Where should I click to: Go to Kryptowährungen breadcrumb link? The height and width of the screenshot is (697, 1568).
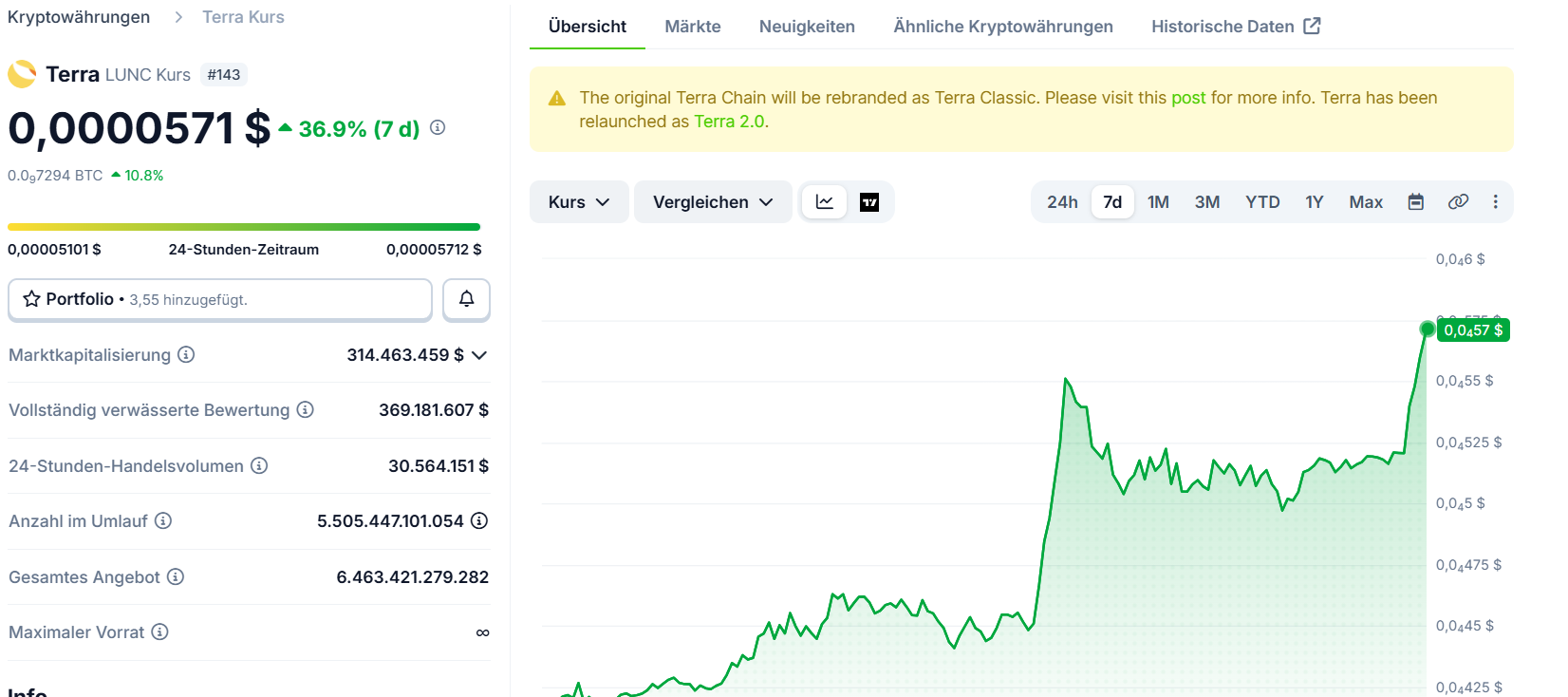(x=79, y=17)
